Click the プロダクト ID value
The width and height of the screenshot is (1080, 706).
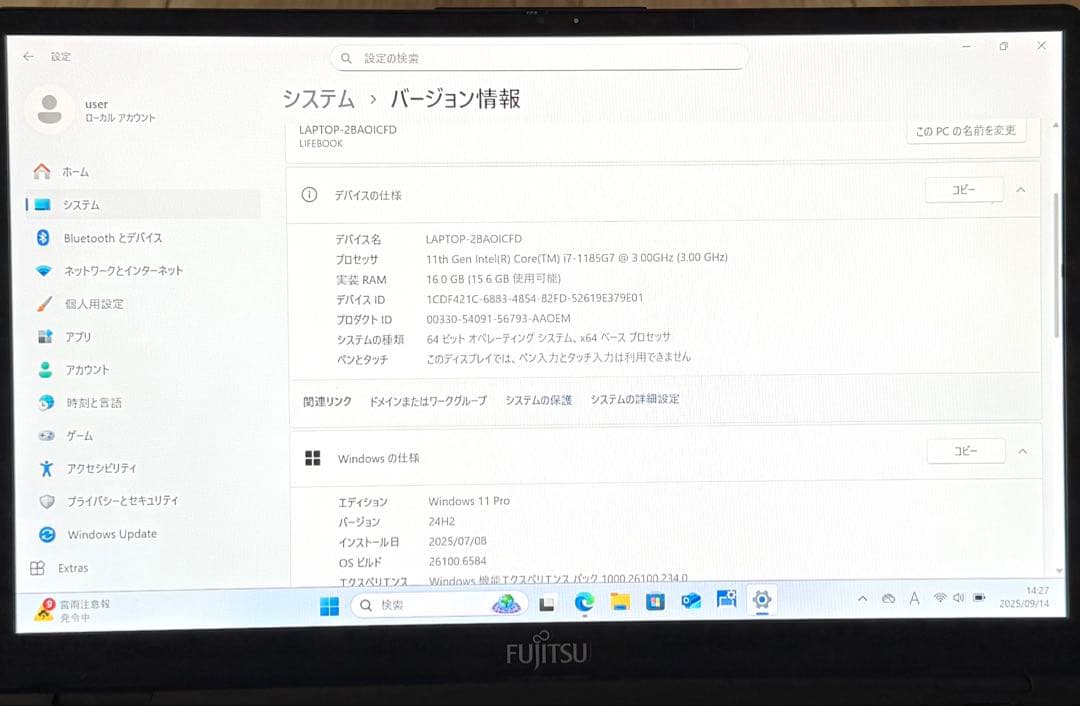click(498, 318)
